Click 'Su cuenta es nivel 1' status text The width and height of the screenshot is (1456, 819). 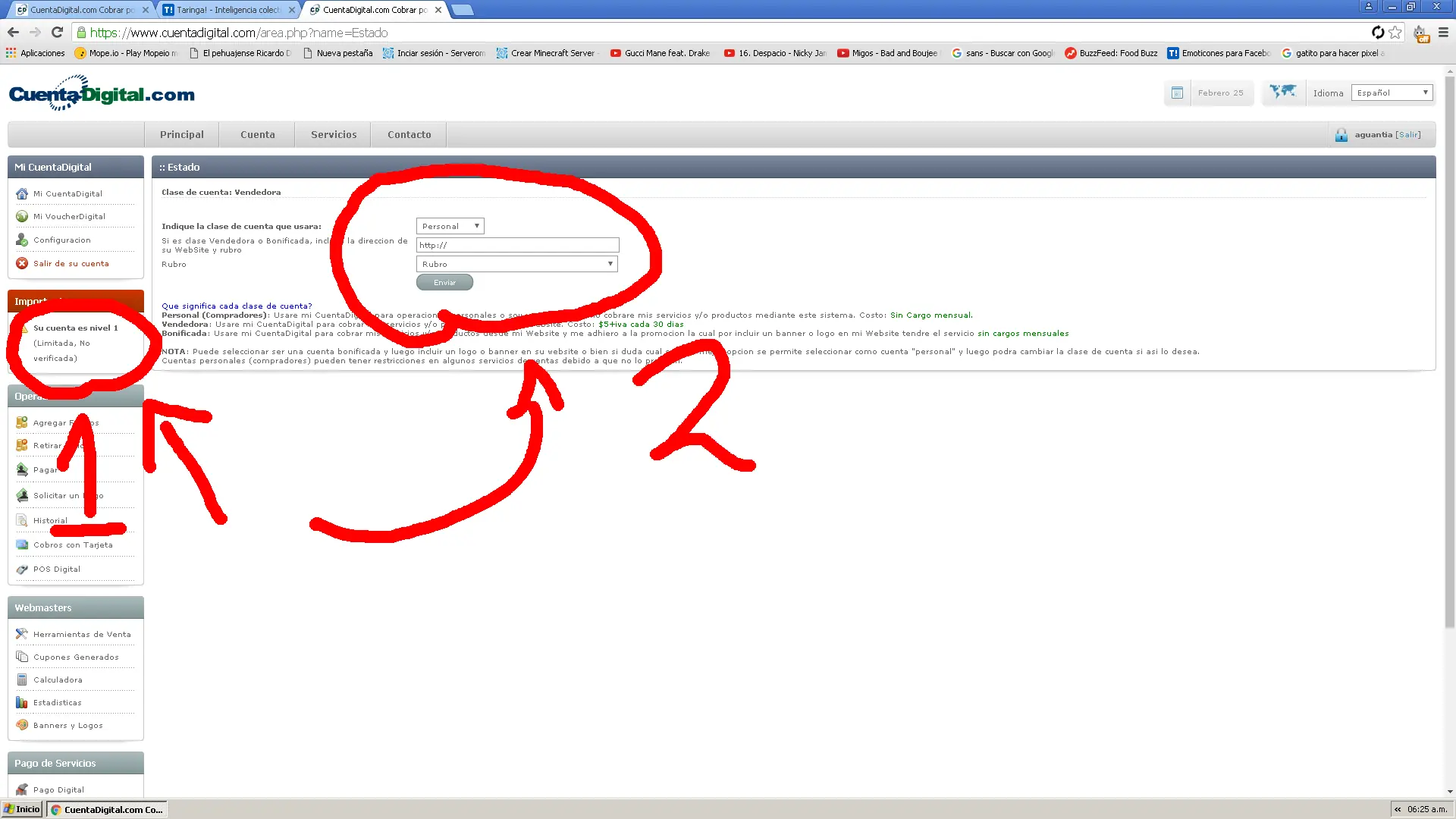[76, 328]
